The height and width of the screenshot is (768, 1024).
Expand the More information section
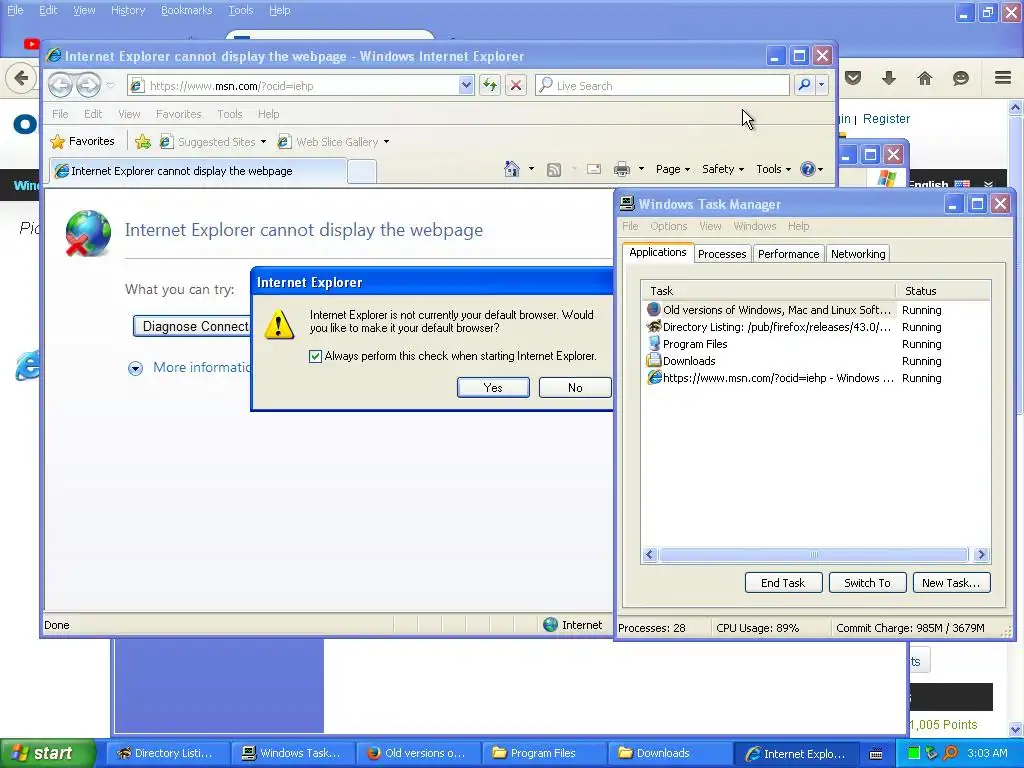[135, 368]
